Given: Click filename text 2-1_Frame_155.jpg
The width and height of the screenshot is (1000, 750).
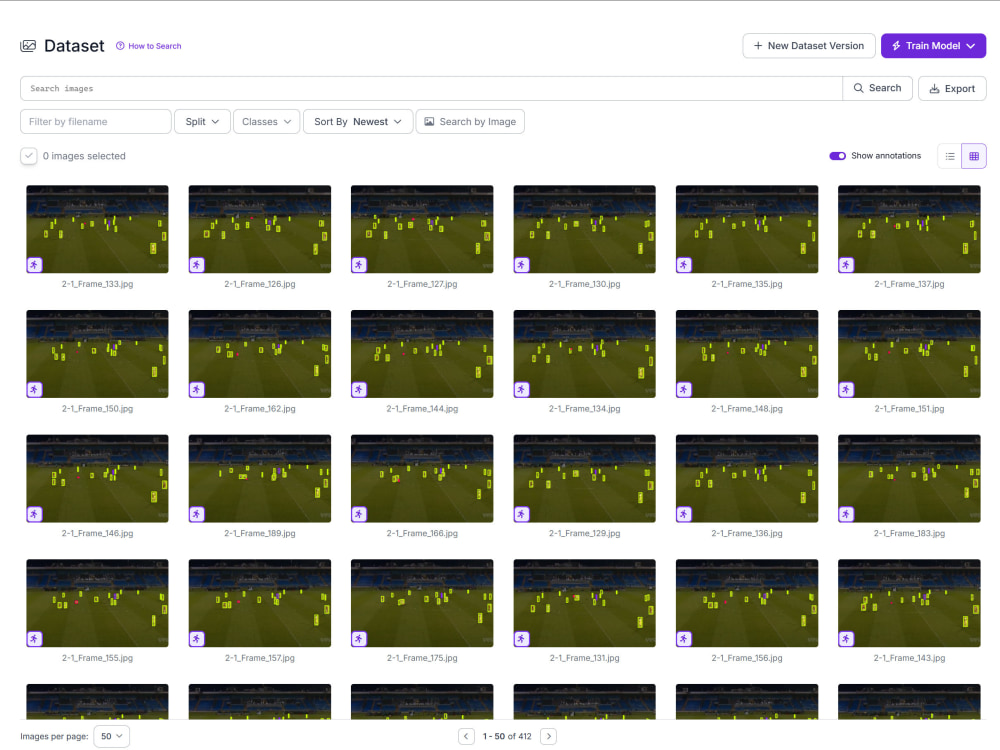Looking at the screenshot, I should click(98, 658).
